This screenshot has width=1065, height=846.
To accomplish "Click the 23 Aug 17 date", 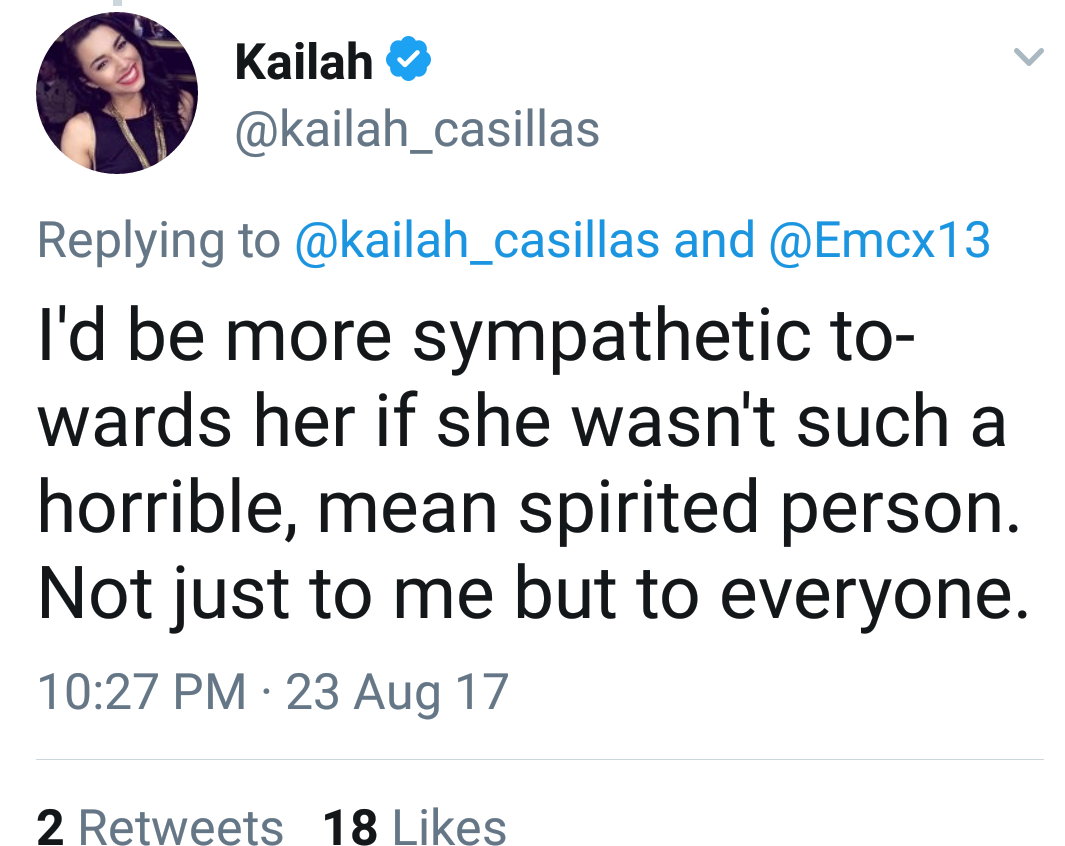I will pos(397,692).
